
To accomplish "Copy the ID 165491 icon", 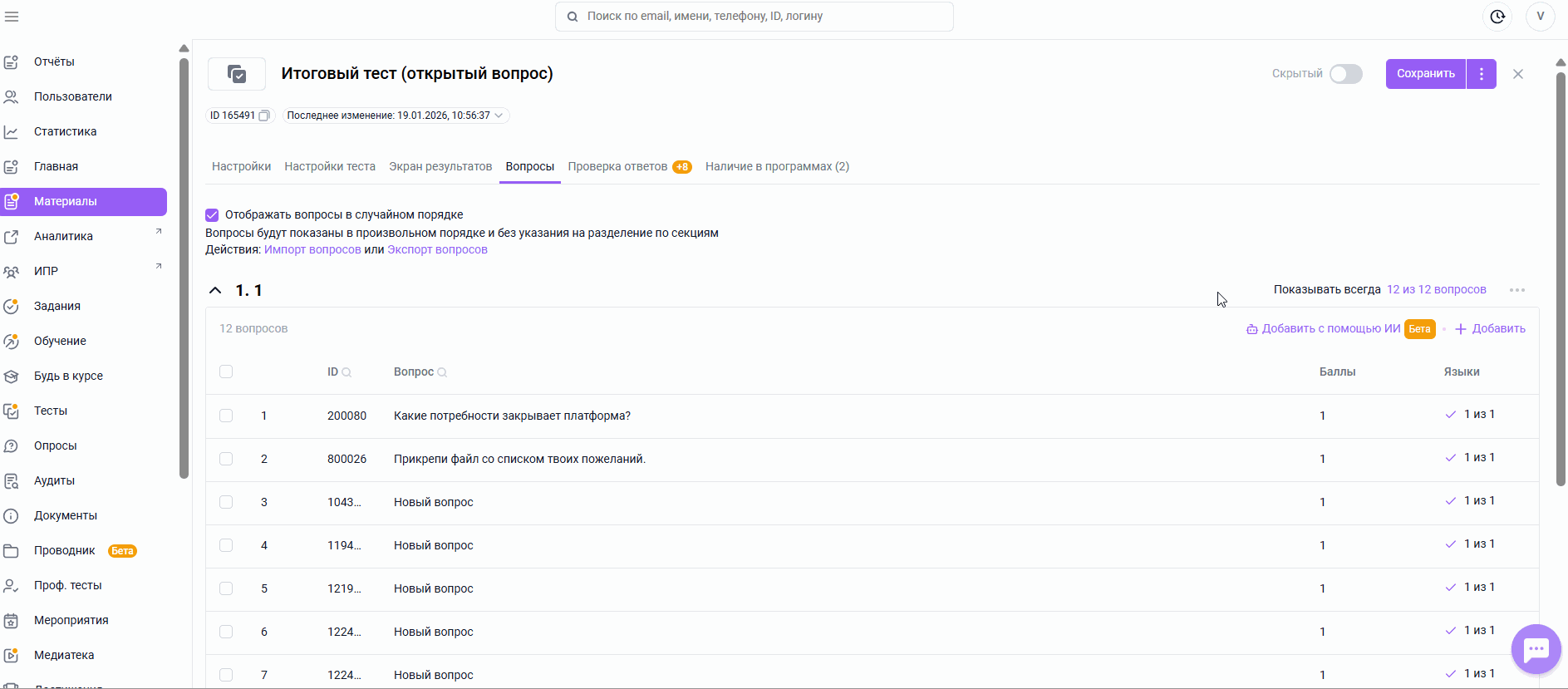I will click(264, 116).
